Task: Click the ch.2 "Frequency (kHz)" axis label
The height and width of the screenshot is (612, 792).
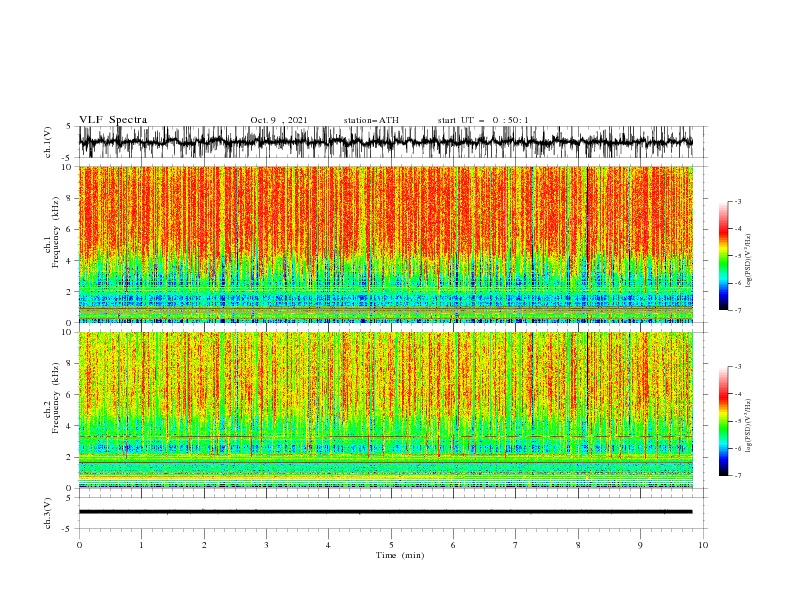Action: click(x=56, y=398)
